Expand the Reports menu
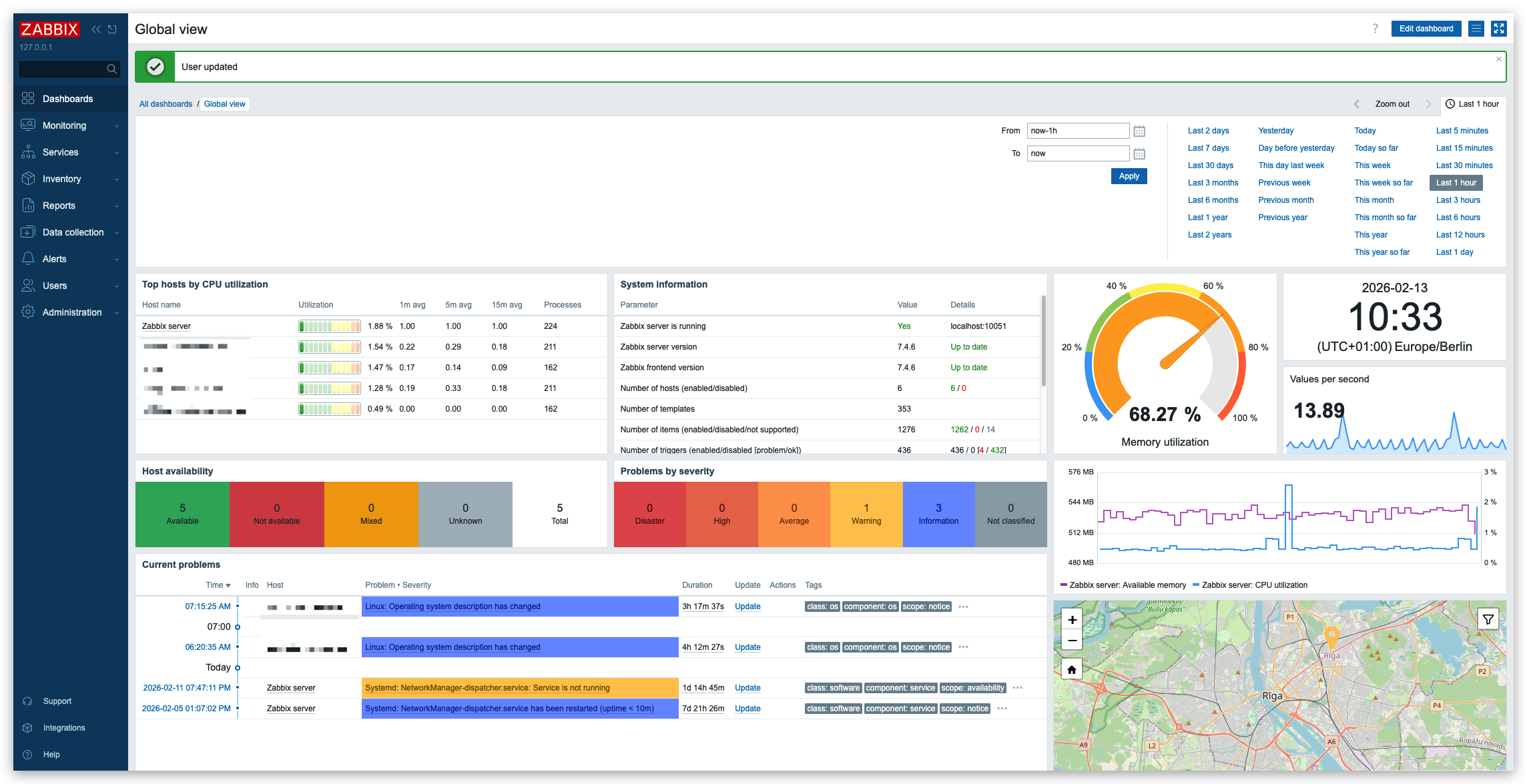 point(70,206)
